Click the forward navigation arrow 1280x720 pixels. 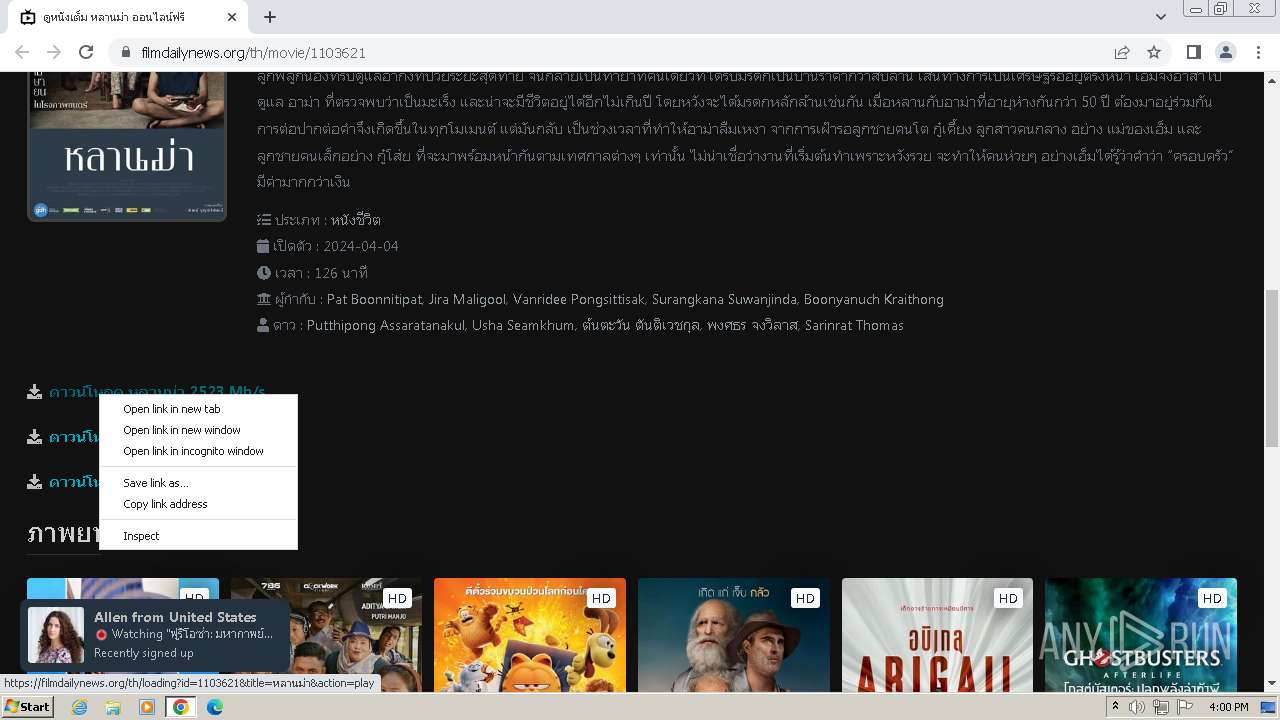(54, 52)
